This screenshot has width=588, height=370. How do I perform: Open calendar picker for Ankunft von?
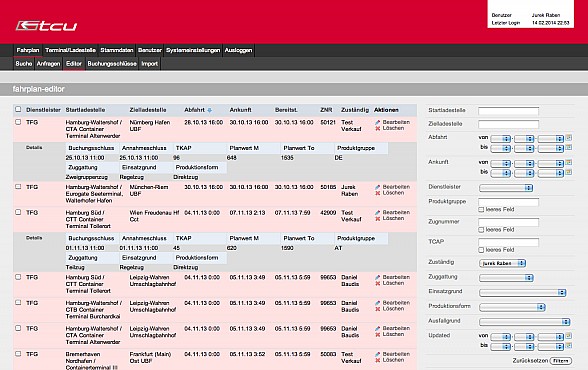pos(569,162)
